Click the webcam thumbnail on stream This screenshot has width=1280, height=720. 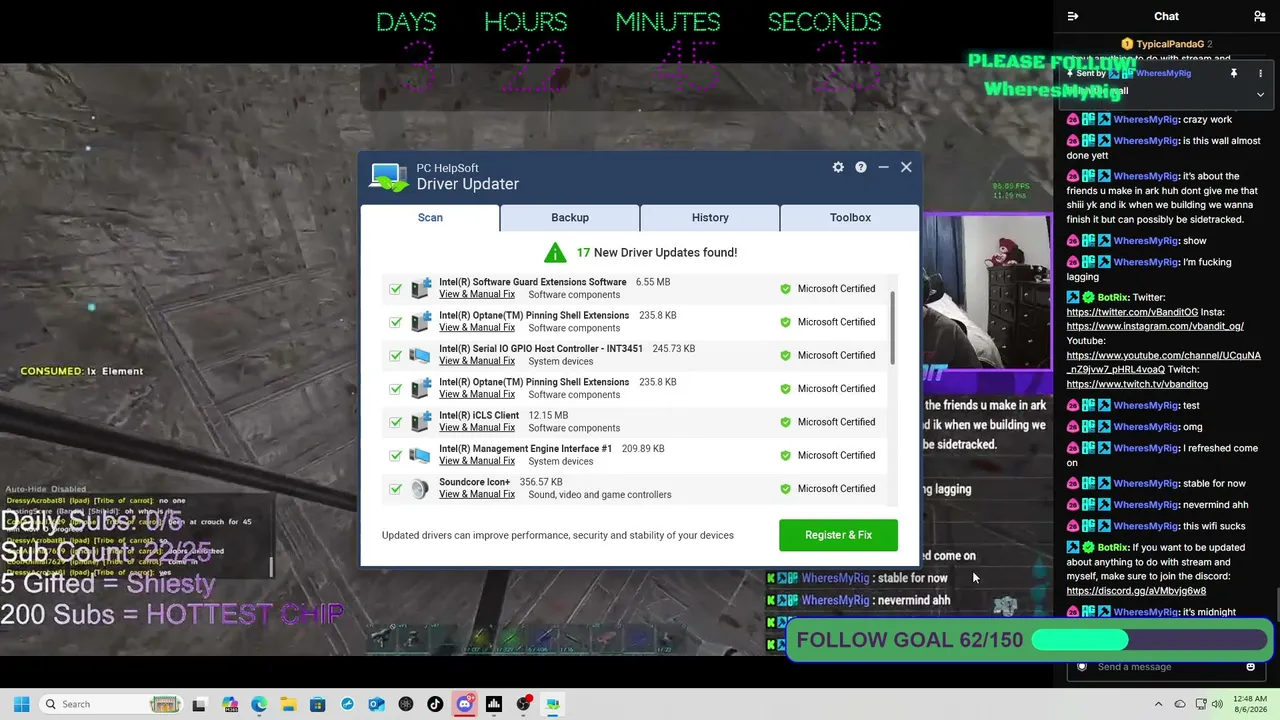tap(986, 290)
